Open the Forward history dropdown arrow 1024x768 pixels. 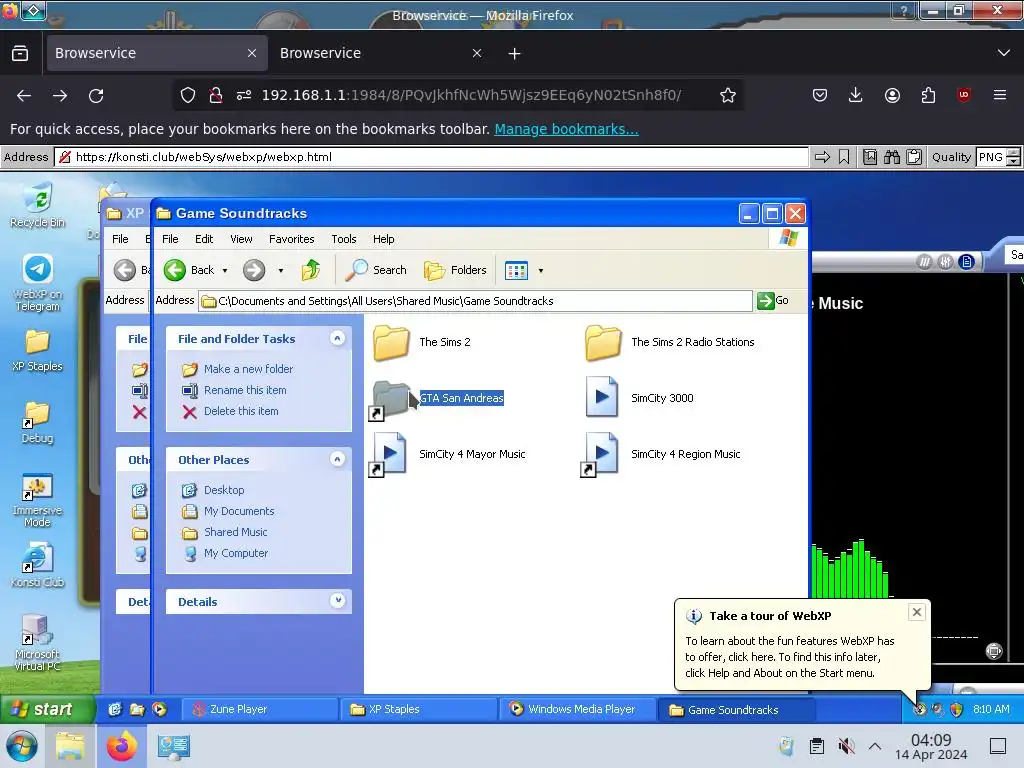(x=281, y=270)
